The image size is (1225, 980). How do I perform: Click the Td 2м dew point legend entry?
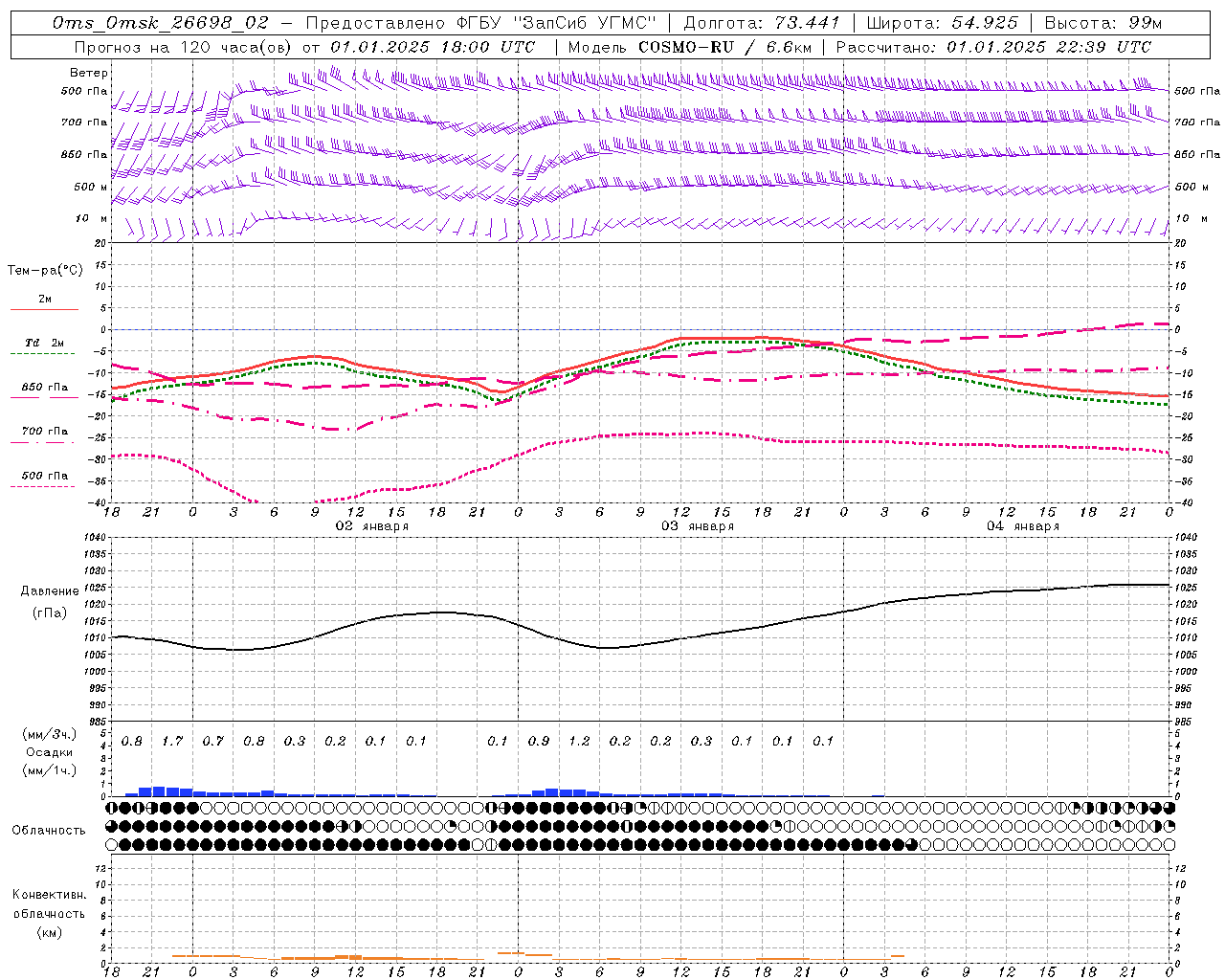tap(45, 343)
